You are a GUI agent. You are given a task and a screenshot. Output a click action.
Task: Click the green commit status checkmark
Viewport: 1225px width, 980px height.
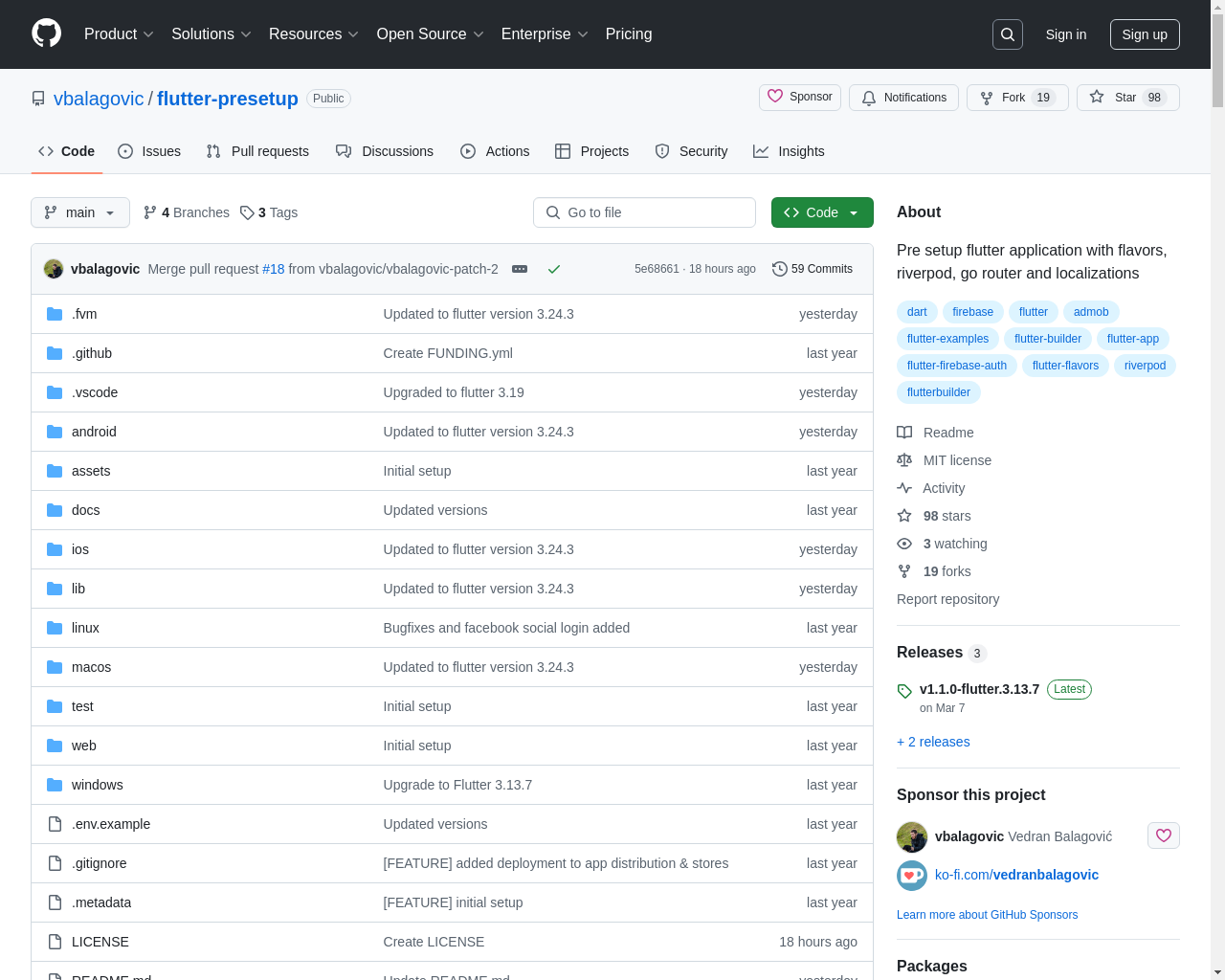tap(553, 269)
